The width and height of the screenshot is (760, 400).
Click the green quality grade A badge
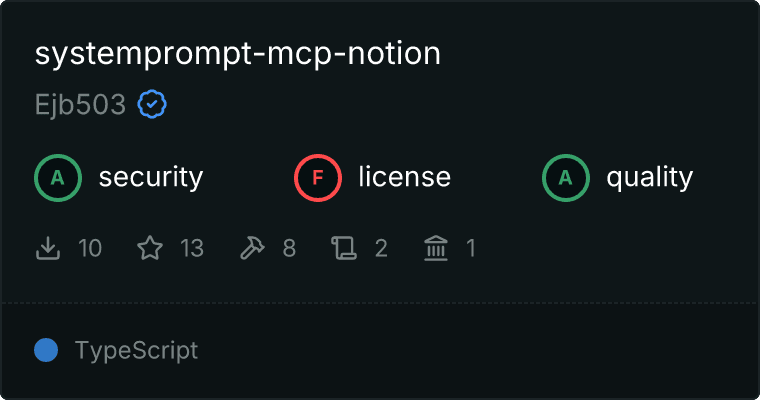click(566, 178)
